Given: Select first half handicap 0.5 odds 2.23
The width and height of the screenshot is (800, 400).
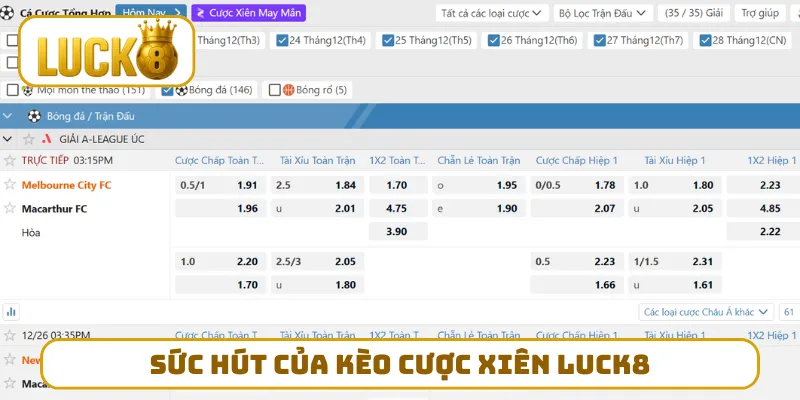Looking at the screenshot, I should (x=577, y=262).
